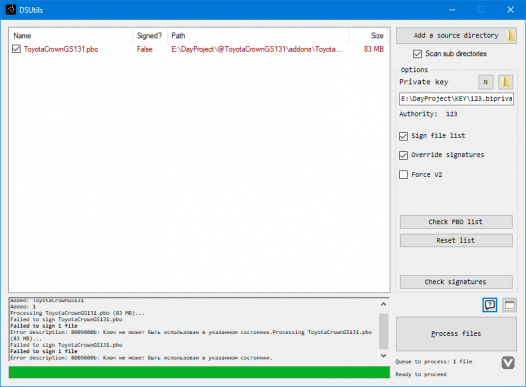Sort list by Path column header
The width and height of the screenshot is (526, 387).
pyautogui.click(x=258, y=36)
